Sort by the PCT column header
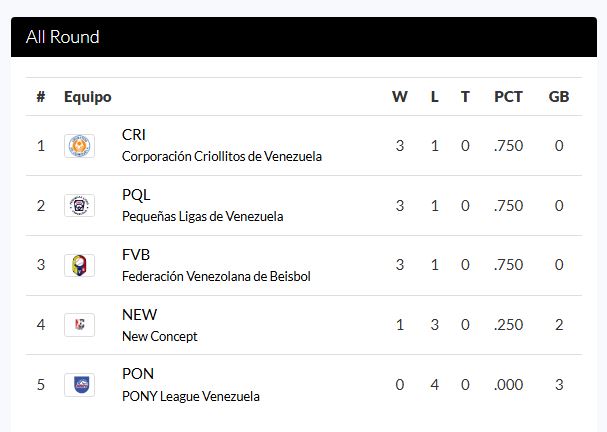This screenshot has width=607, height=432. click(508, 97)
